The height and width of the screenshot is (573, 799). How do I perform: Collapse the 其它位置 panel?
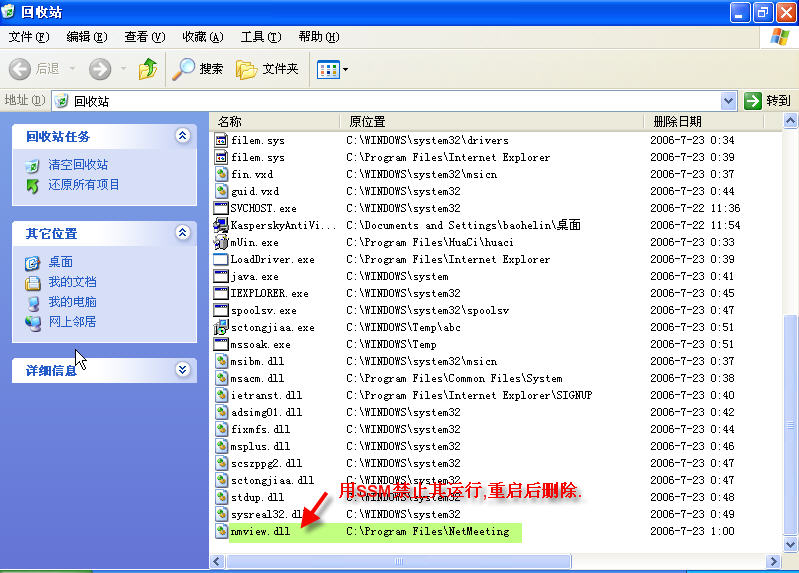click(x=182, y=233)
